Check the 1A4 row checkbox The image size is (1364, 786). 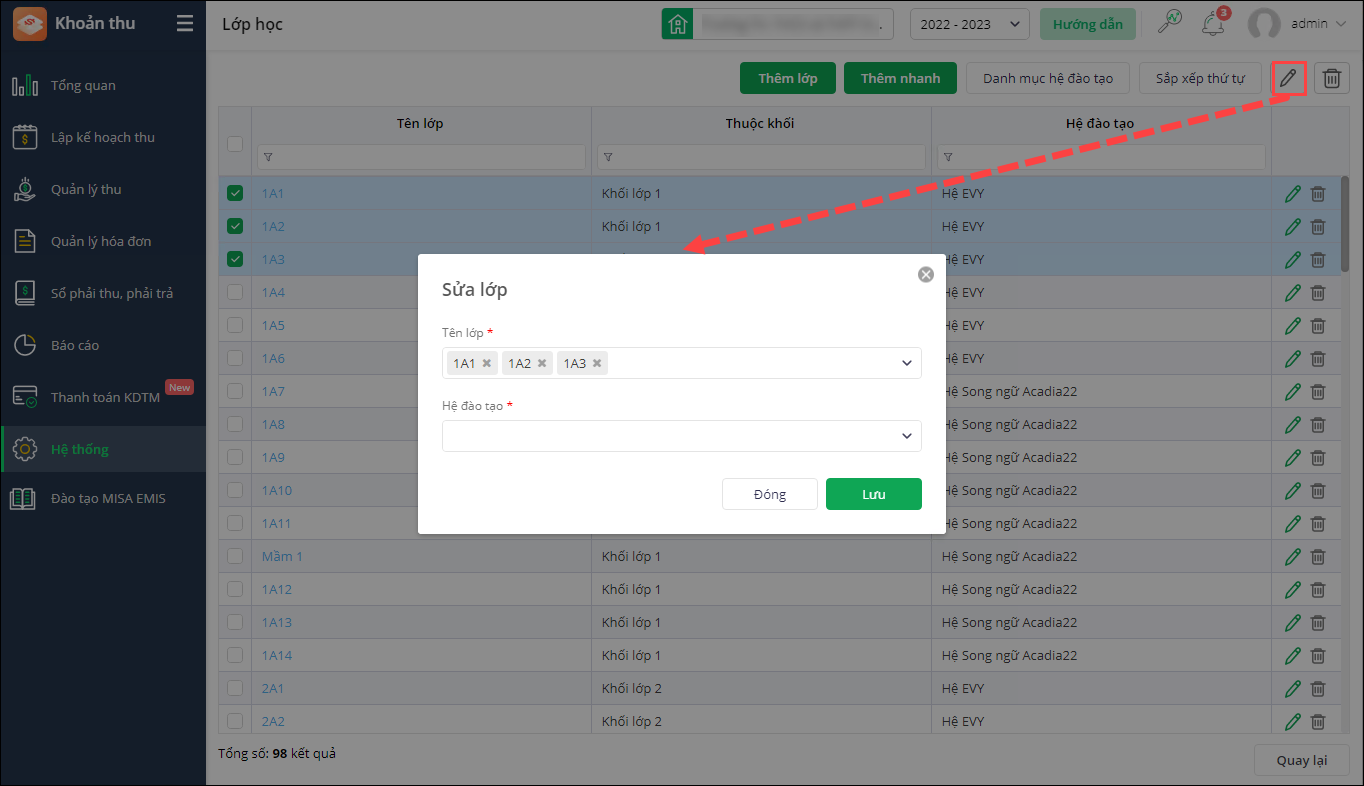235,293
